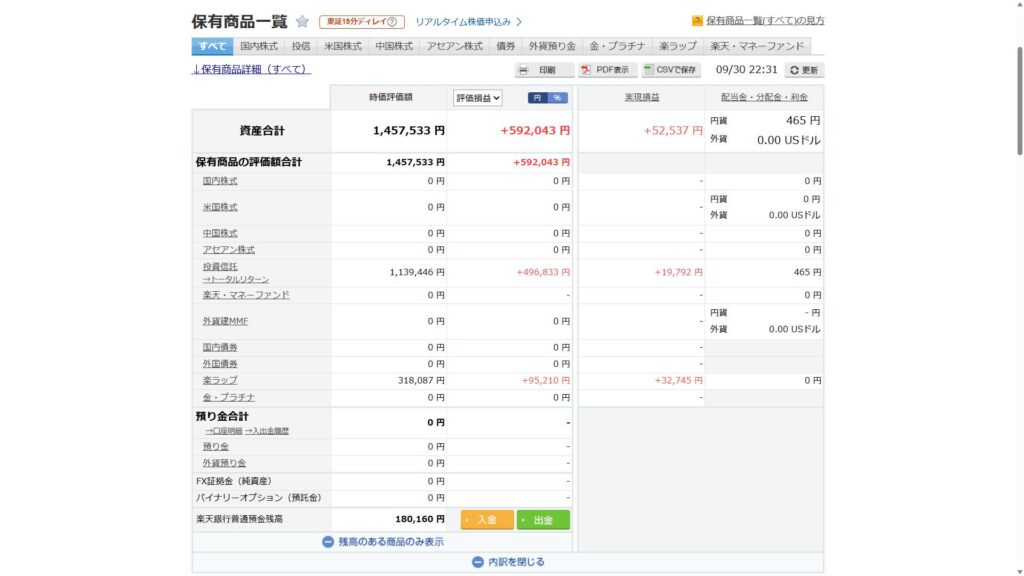The height and width of the screenshot is (576, 1024).
Task: Click the printer icon on 印刷 button
Action: point(523,70)
